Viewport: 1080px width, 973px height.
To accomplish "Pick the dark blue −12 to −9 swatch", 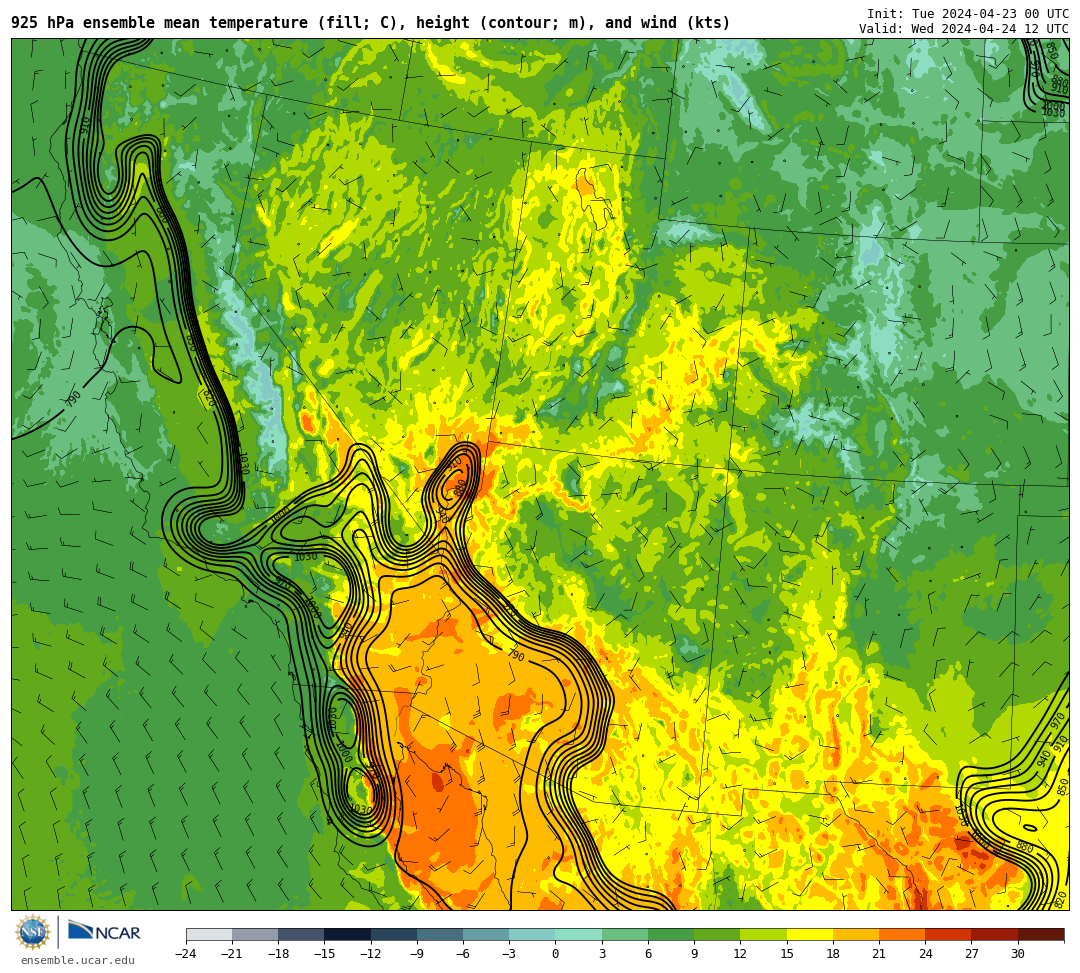I will (394, 934).
